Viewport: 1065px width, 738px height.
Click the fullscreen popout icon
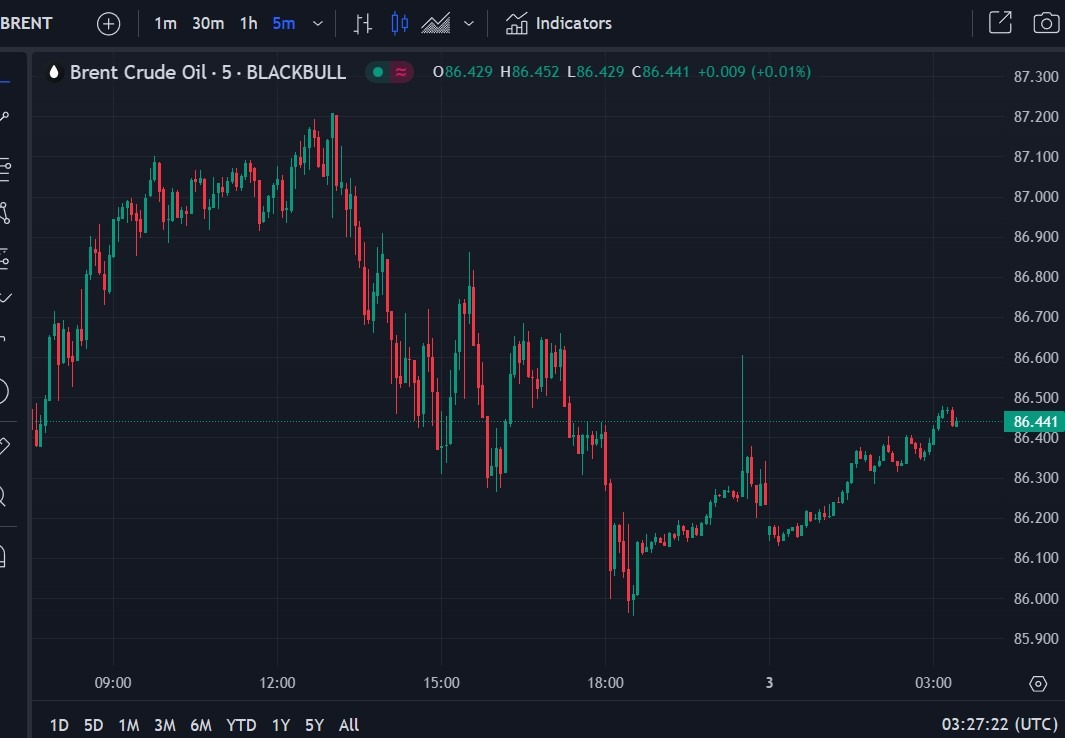coord(1000,22)
